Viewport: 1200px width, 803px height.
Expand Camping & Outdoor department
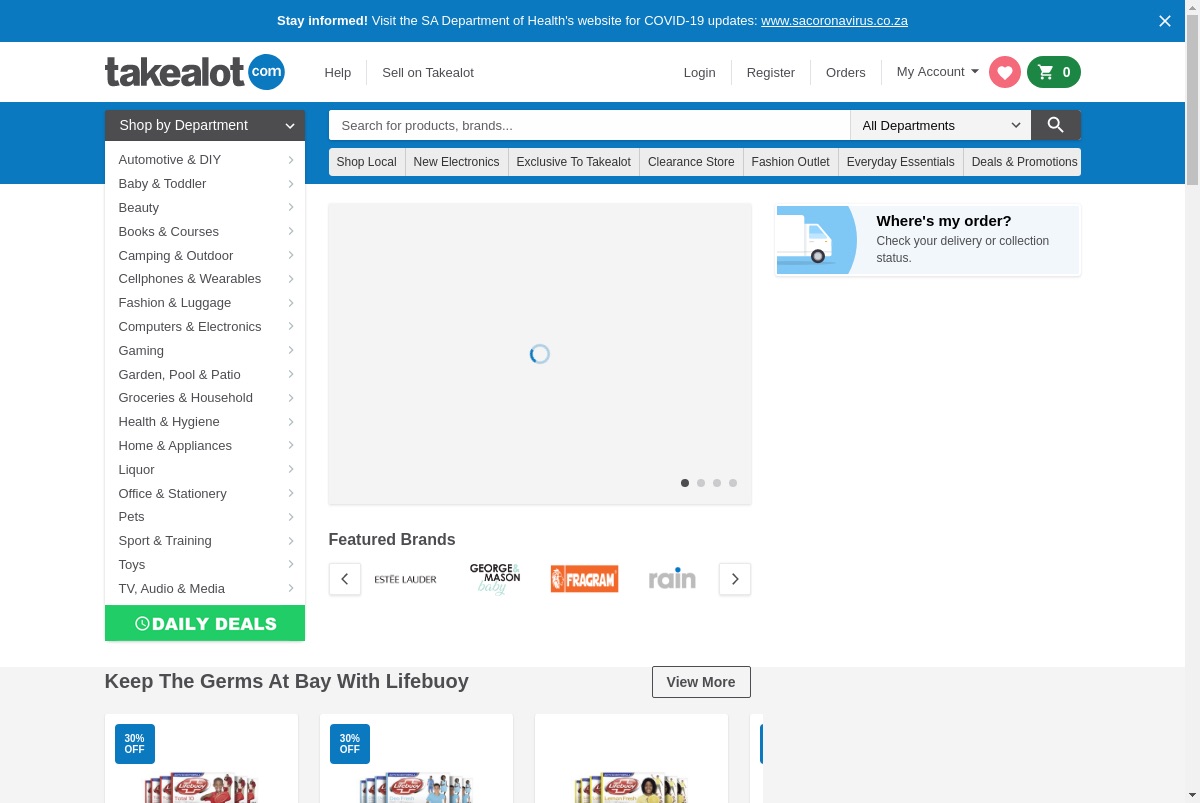click(205, 256)
